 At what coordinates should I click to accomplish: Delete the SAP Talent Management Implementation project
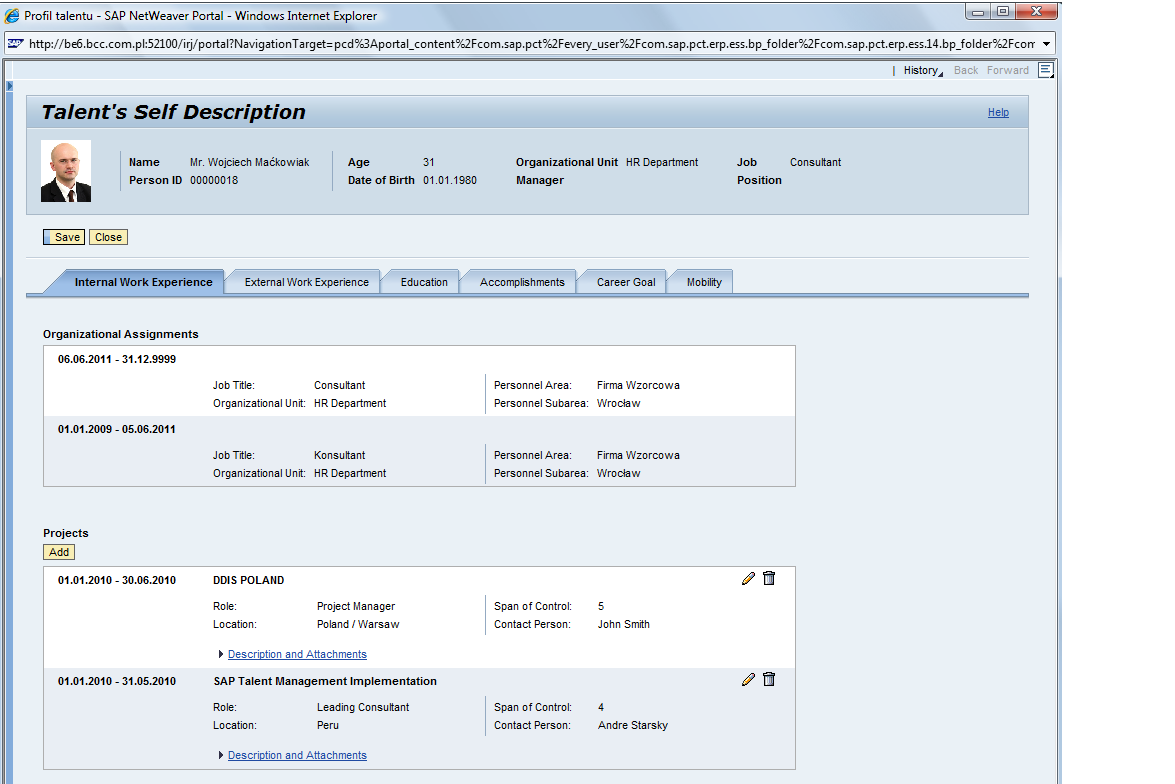tap(769, 679)
